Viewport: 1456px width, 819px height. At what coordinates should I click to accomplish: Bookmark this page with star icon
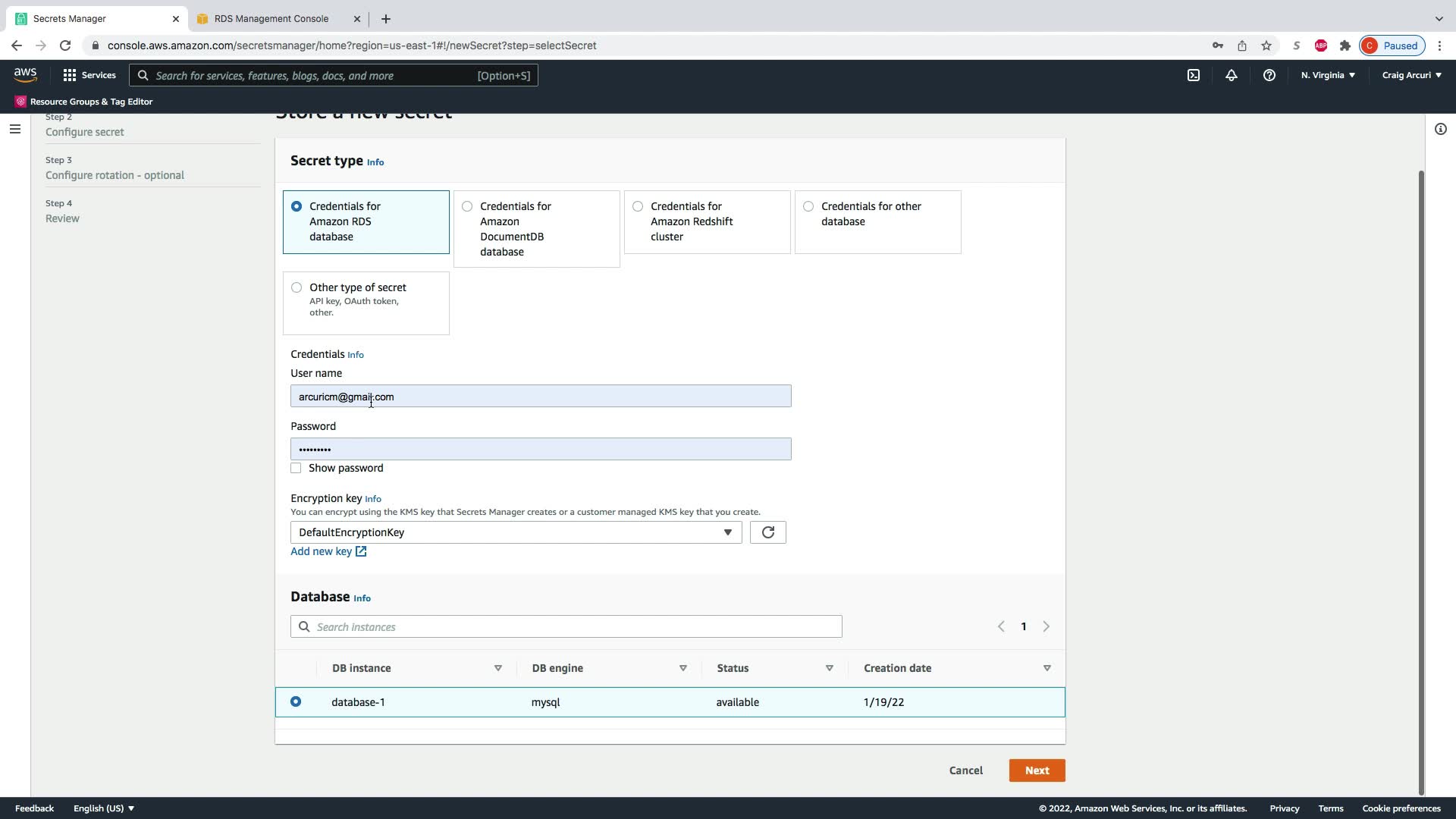click(x=1266, y=45)
